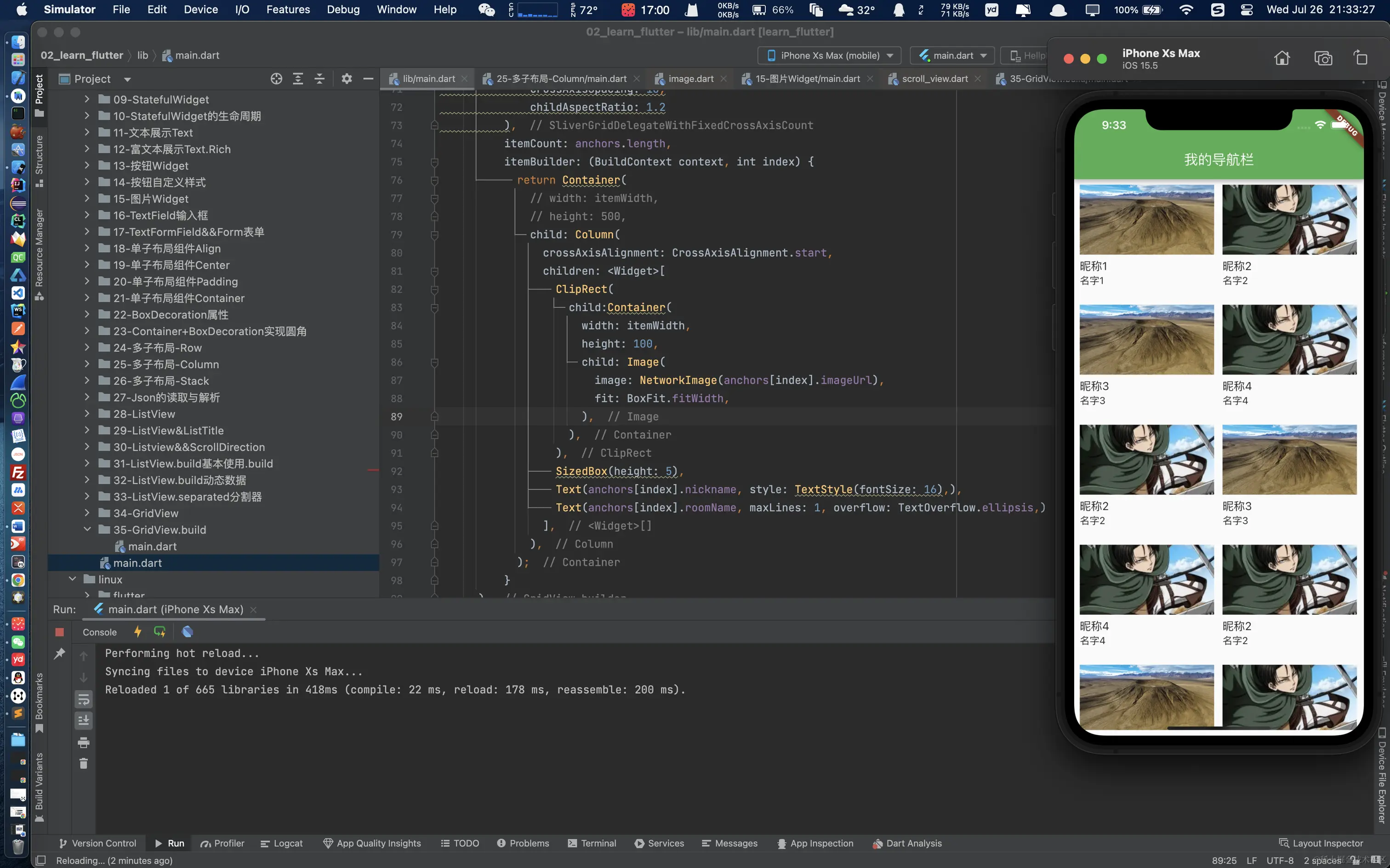1390x868 pixels.
Task: Expand the 28-ListView folder
Action: click(87, 414)
